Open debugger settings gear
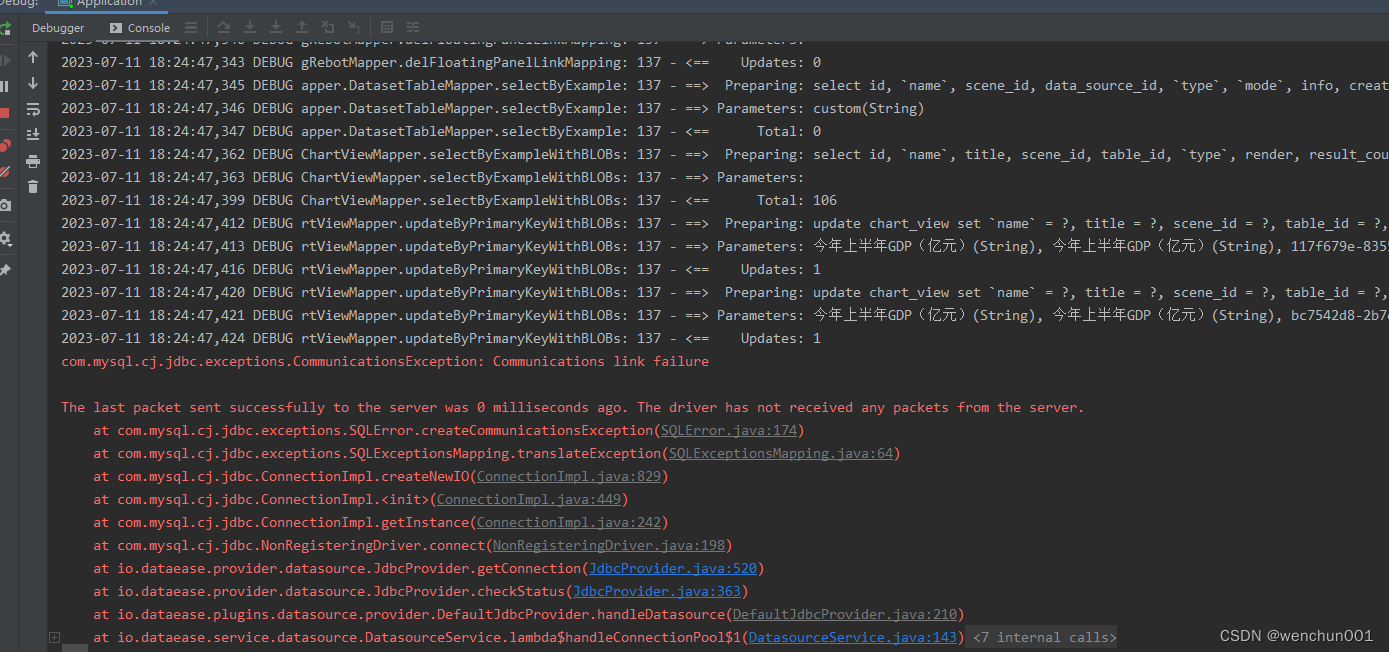This screenshot has width=1389, height=652. pos(4,239)
